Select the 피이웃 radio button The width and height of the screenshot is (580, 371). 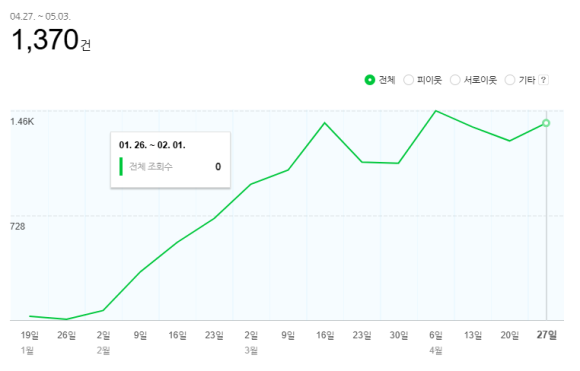[x=408, y=80]
